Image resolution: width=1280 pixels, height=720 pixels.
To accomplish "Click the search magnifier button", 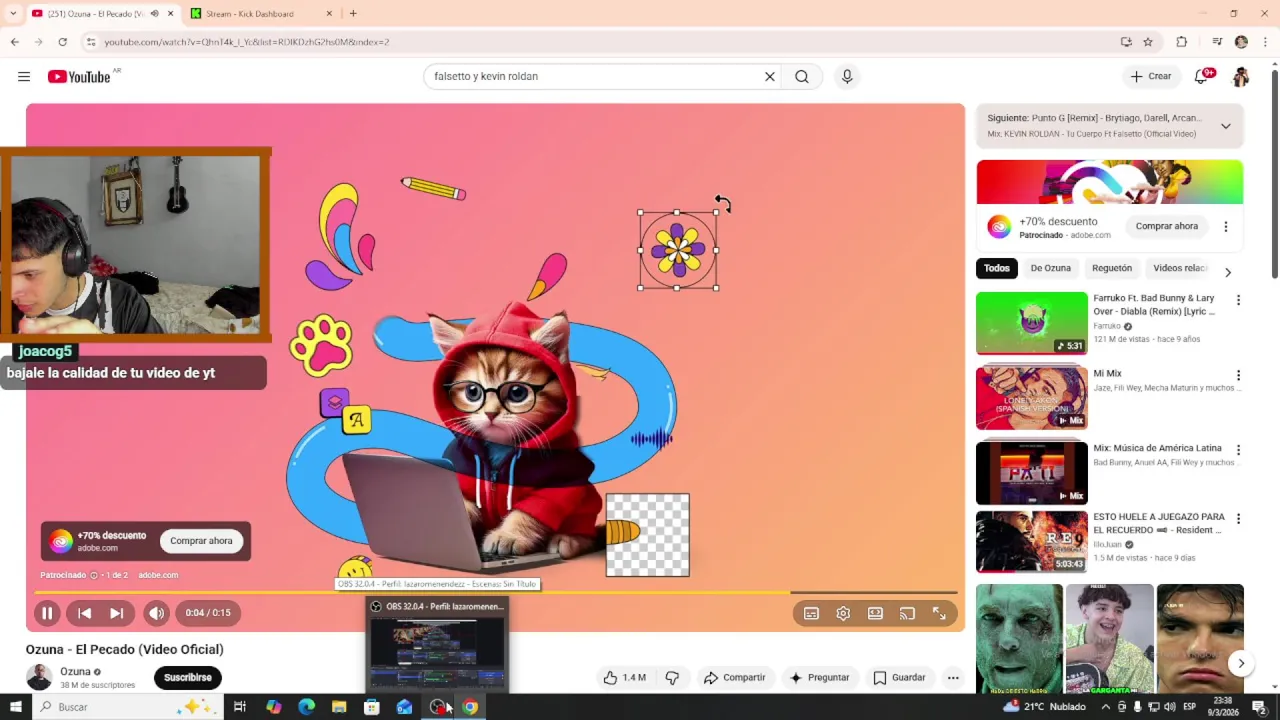I will coord(802,77).
